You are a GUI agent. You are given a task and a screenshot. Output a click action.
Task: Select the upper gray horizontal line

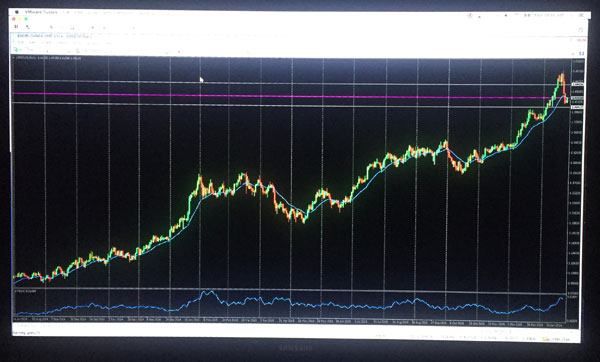coord(291,83)
